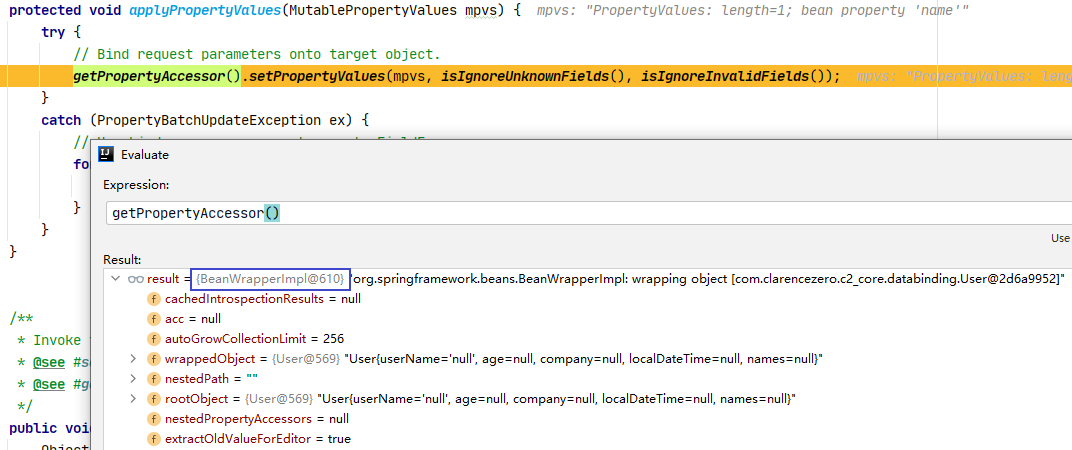This screenshot has width=1072, height=450.
Task: Click the inline mpvs debug hint on first line
Action: click(753, 10)
